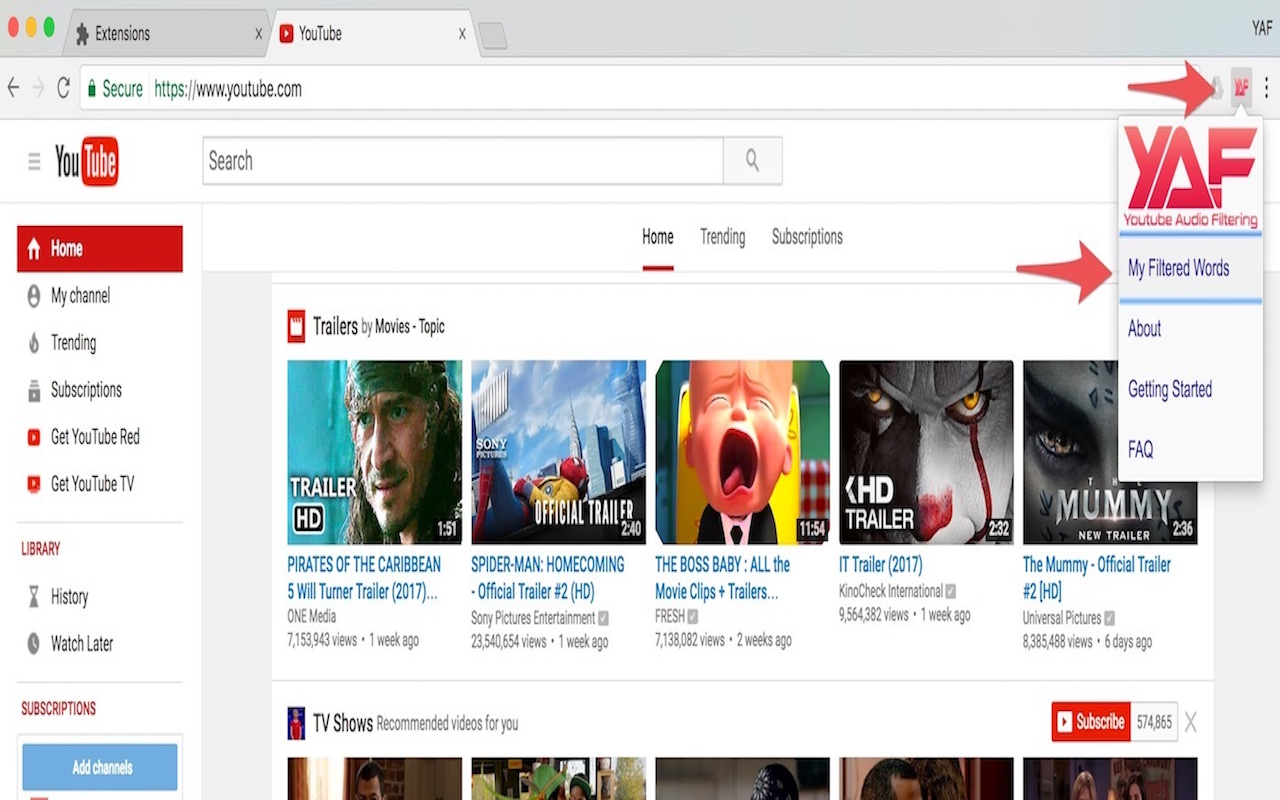Click the YAF profile name in title bar
Viewport: 1280px width, 800px height.
point(1262,28)
